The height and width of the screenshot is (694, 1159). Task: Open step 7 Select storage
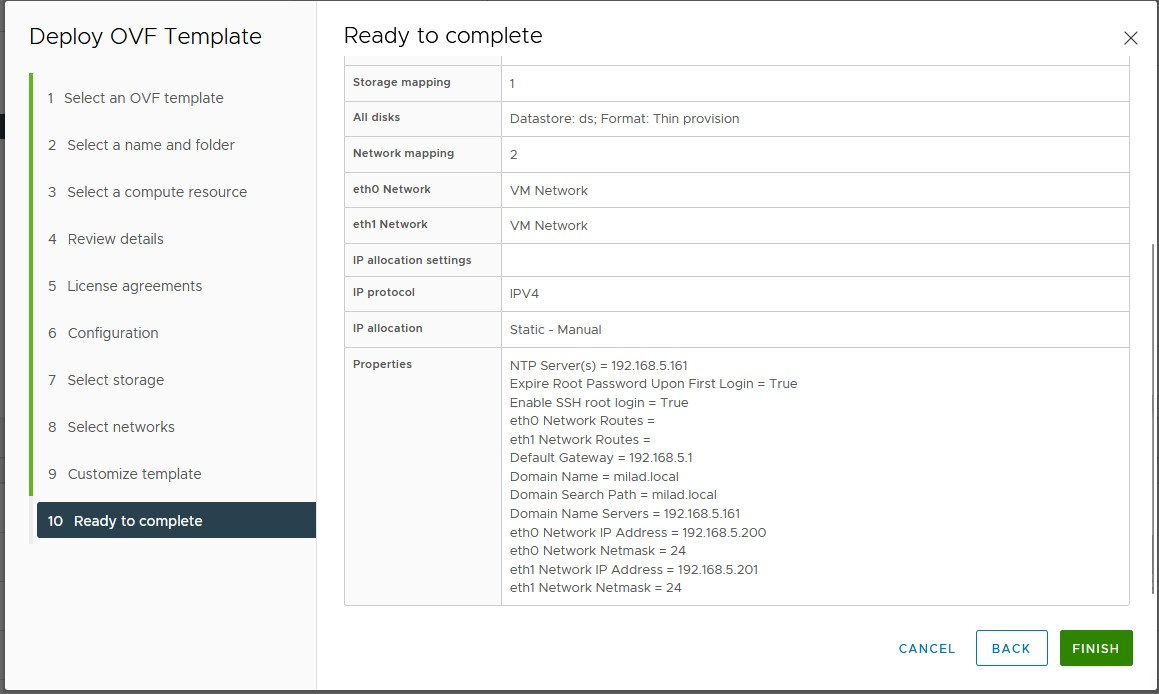click(106, 380)
